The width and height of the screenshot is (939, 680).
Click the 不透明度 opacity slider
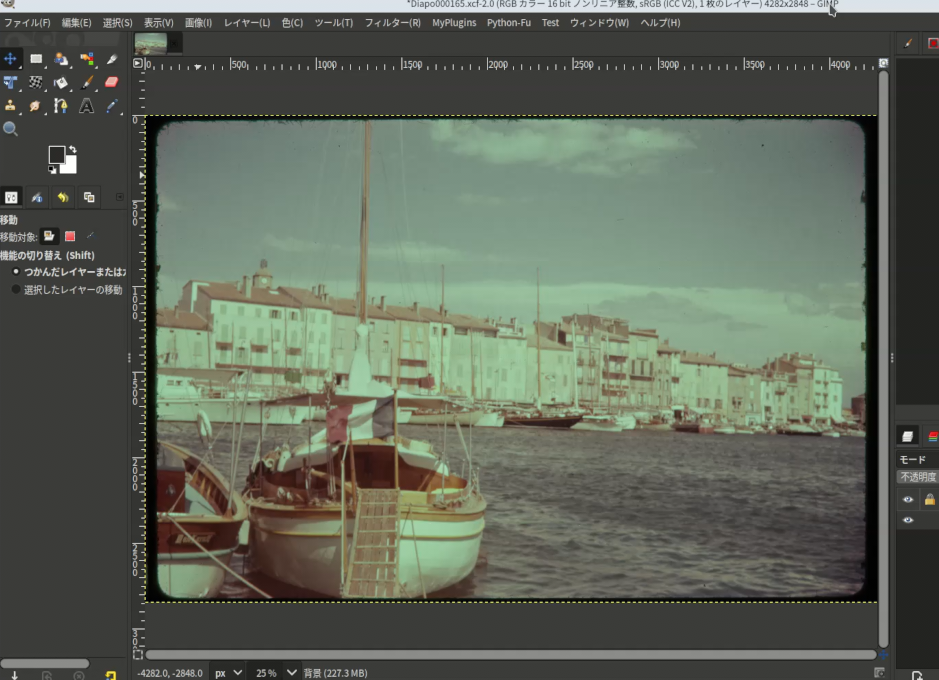917,477
